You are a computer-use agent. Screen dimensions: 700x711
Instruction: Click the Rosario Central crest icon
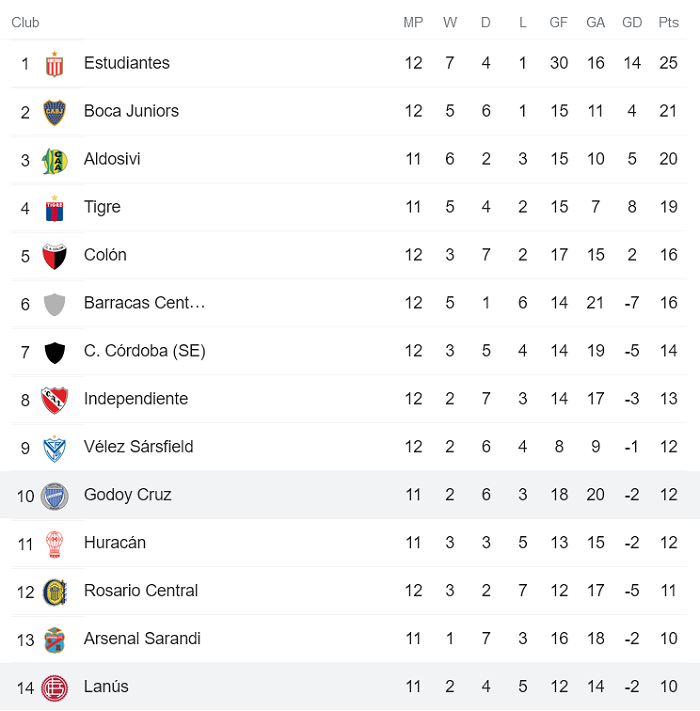click(x=55, y=592)
